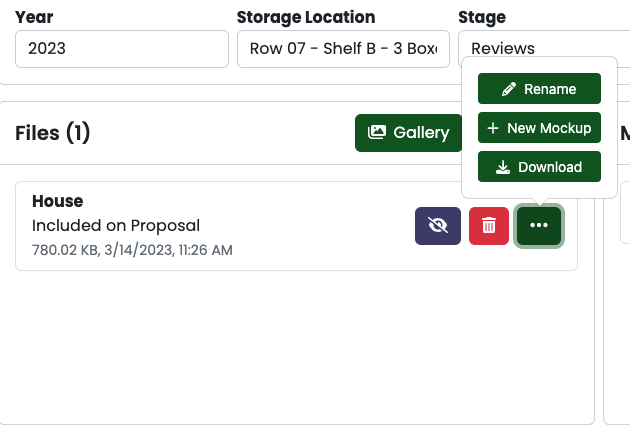The height and width of the screenshot is (430, 630).
Task: Toggle the crossed-out eye visibility button
Action: coord(438,226)
